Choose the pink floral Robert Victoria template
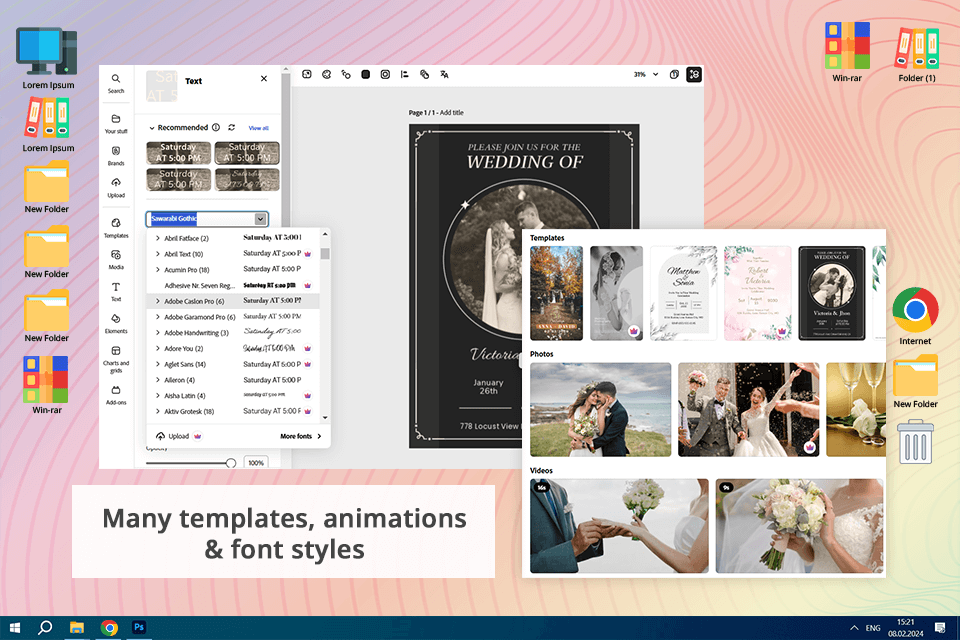This screenshot has height=640, width=960. point(757,293)
